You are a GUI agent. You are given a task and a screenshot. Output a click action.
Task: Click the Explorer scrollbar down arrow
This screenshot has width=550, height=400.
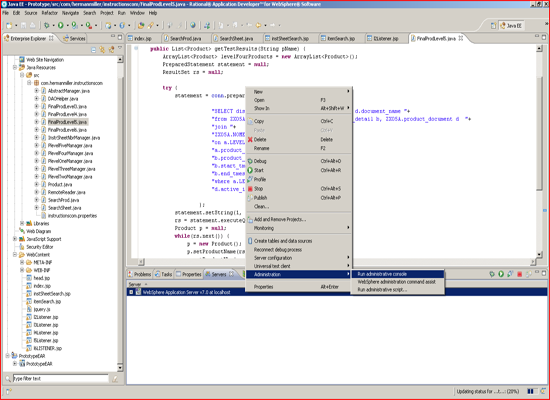(x=120, y=368)
